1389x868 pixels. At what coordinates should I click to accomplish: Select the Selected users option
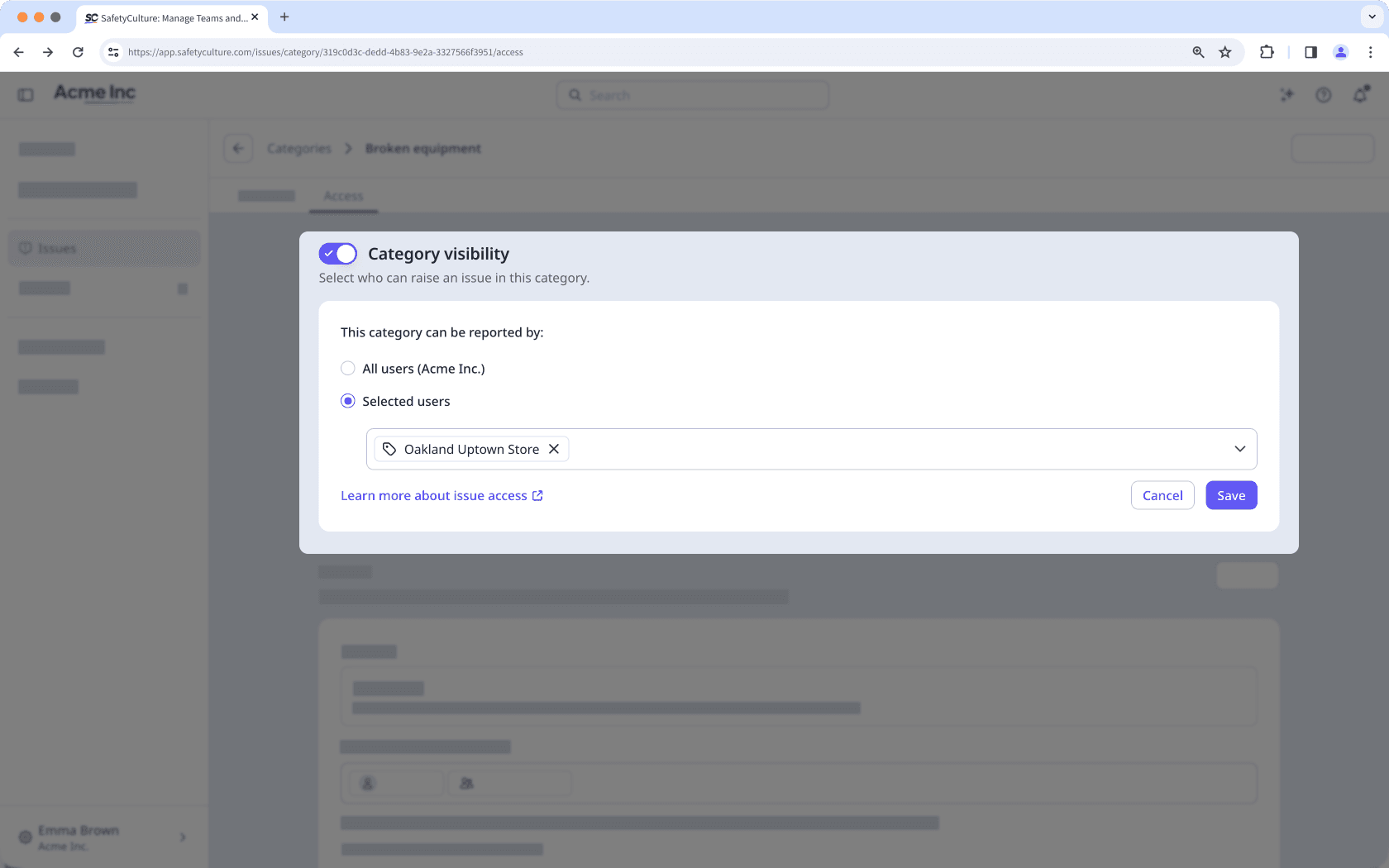click(347, 400)
